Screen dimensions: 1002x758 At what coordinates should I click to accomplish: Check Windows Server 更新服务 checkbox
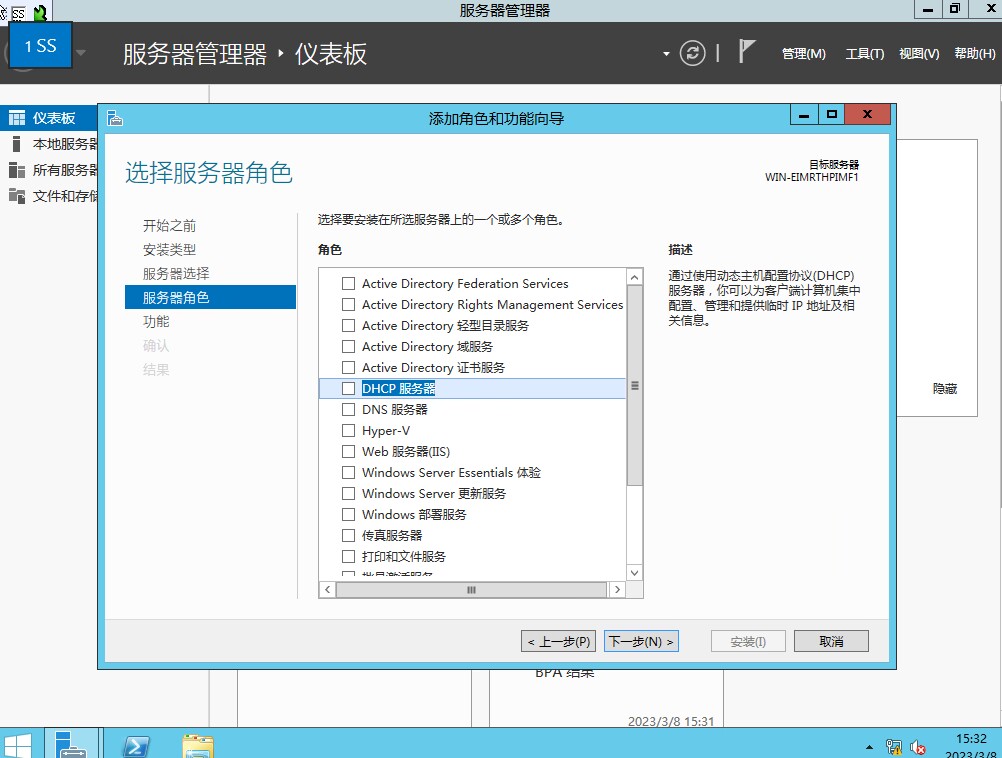tap(348, 493)
